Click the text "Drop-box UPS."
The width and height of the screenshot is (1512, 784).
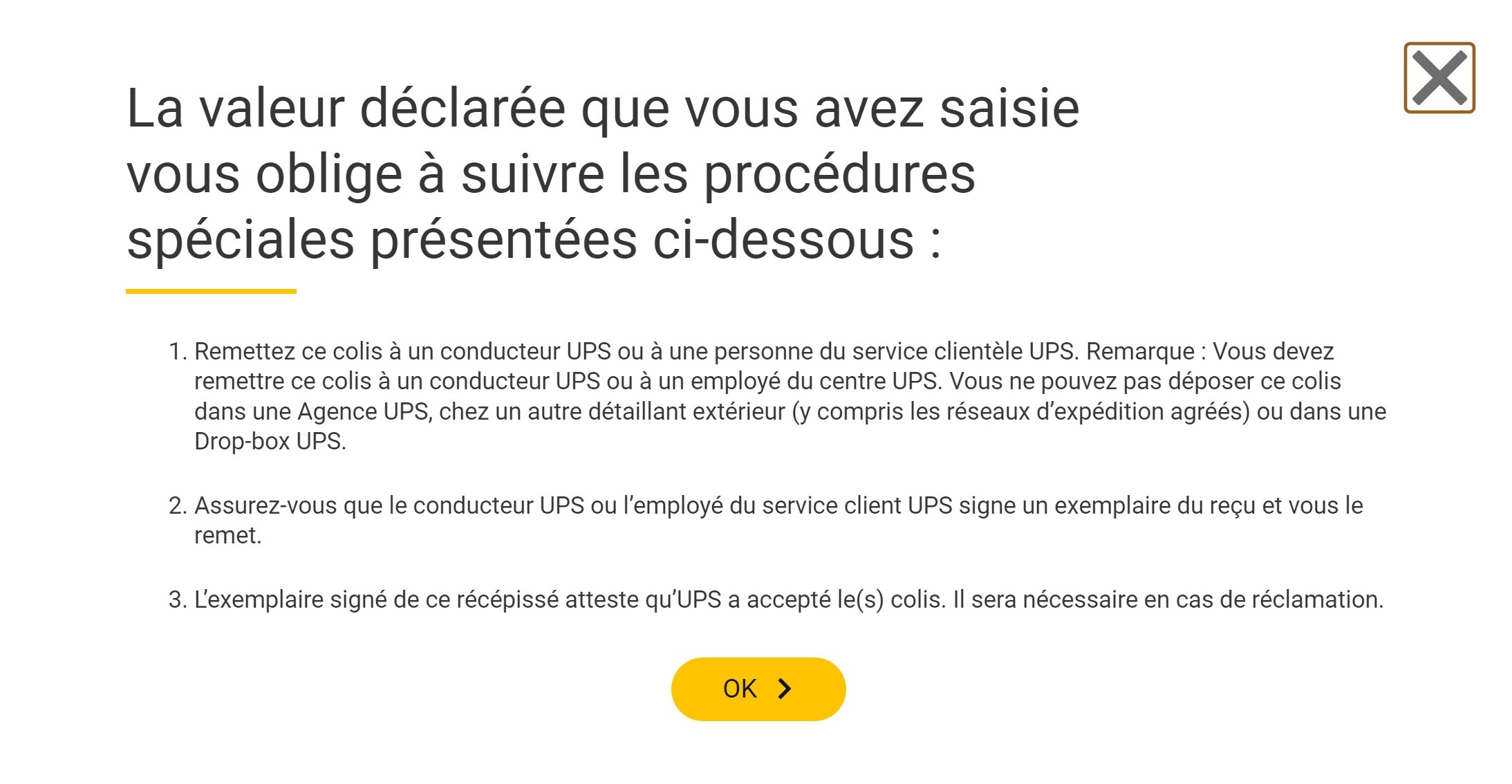pyautogui.click(x=270, y=442)
